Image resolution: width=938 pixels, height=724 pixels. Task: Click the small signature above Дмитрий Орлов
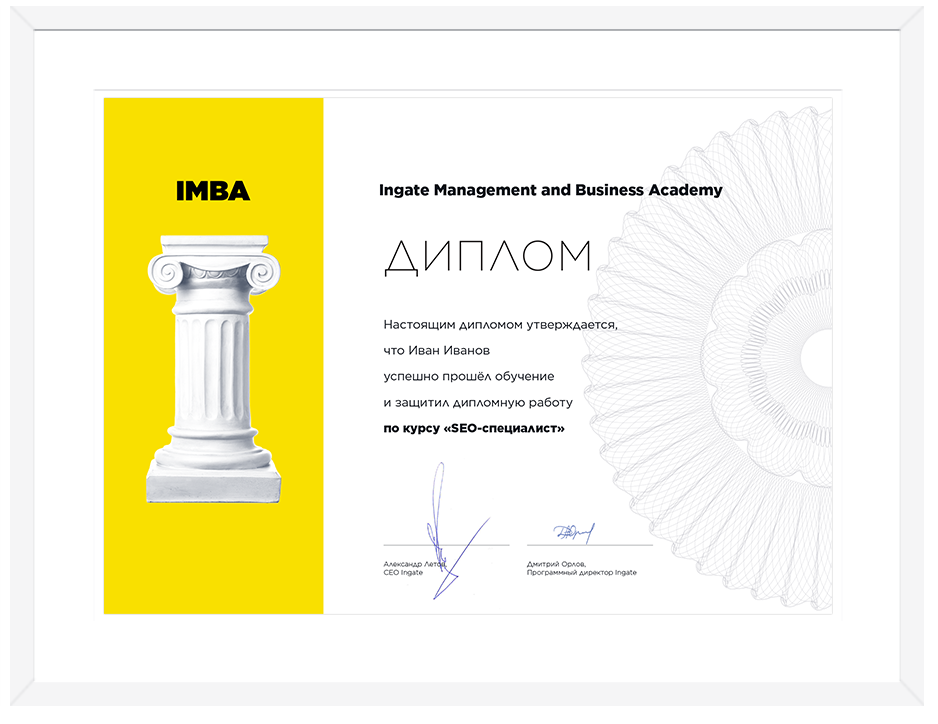pyautogui.click(x=574, y=532)
